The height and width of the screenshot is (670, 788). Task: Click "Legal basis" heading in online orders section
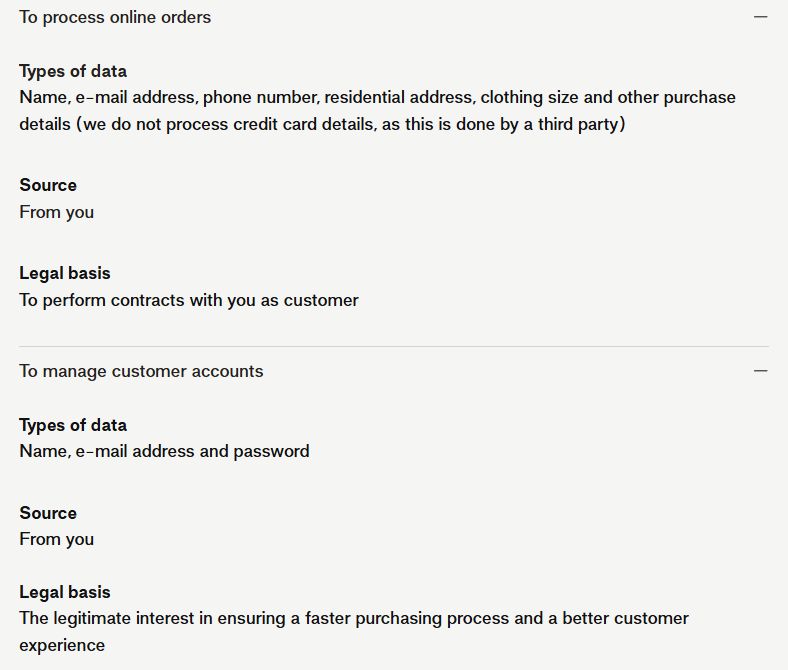pos(65,273)
